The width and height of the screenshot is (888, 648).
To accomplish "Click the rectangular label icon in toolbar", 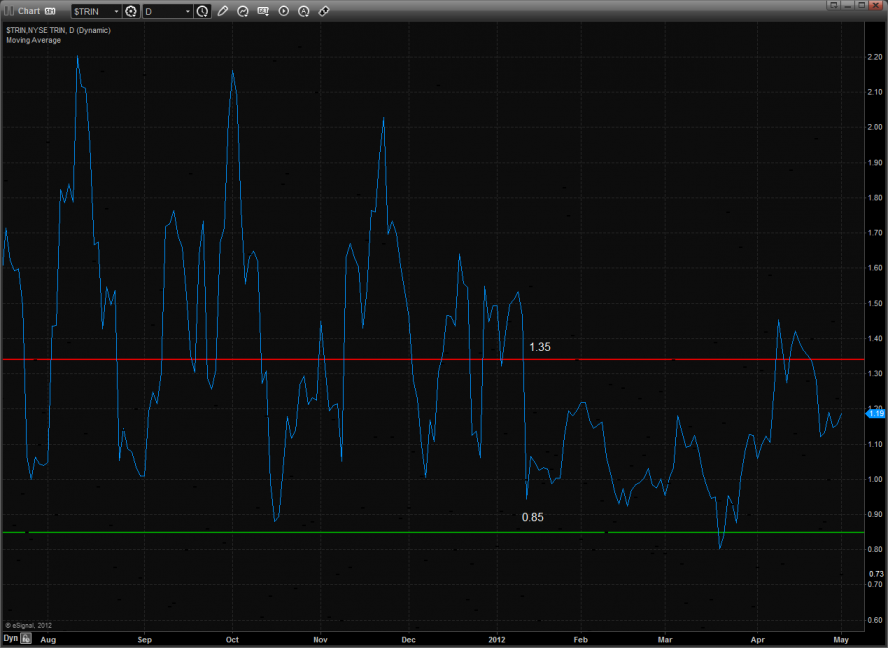I will 263,11.
